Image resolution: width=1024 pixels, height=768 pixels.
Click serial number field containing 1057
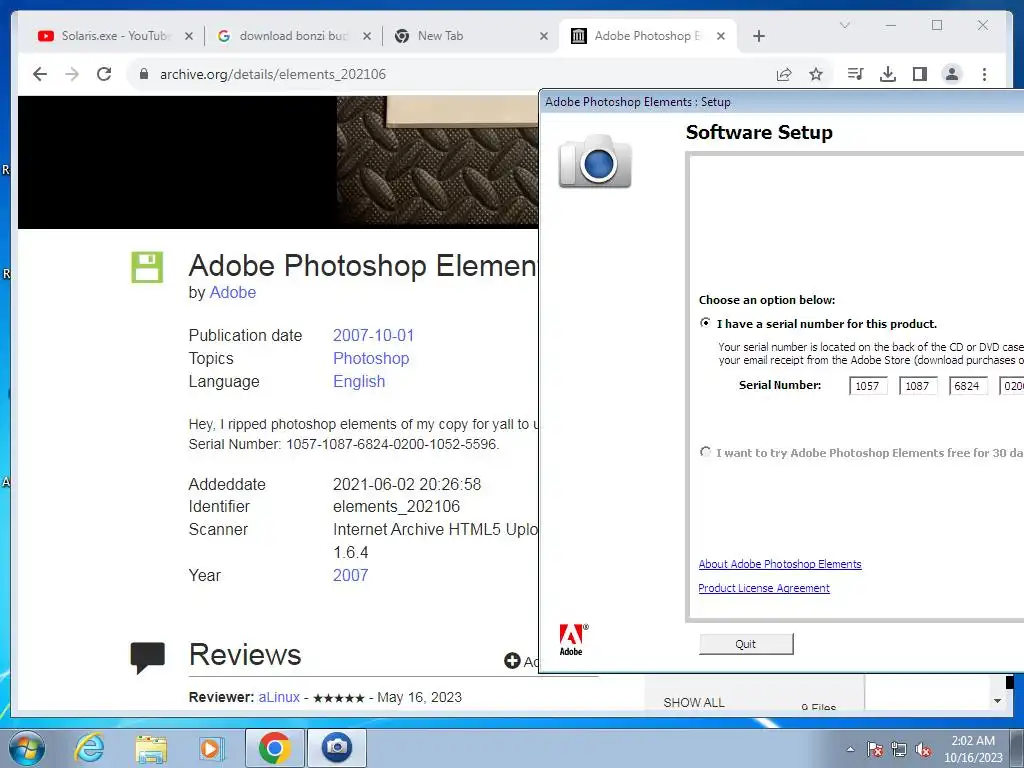pos(868,385)
